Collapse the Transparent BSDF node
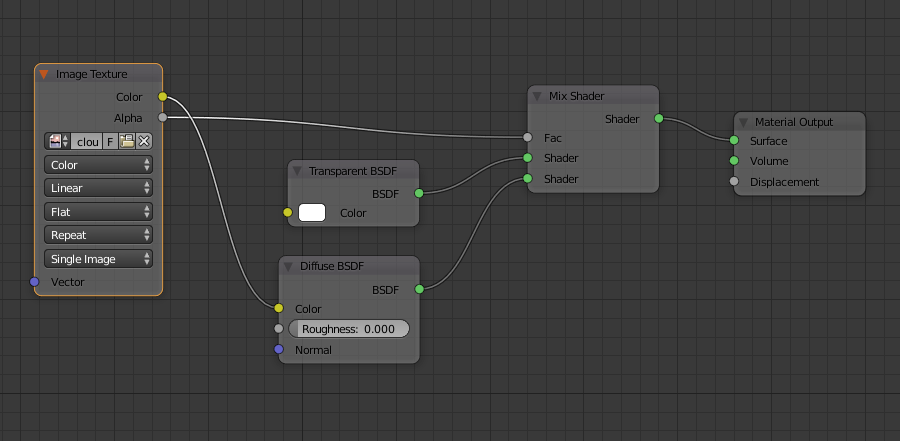The width and height of the screenshot is (900, 441). coord(297,171)
